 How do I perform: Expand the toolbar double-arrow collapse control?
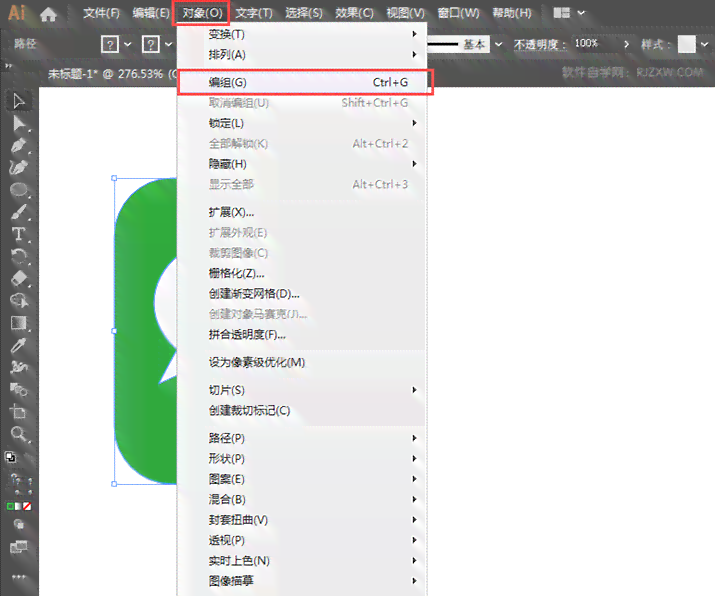[x=8, y=66]
